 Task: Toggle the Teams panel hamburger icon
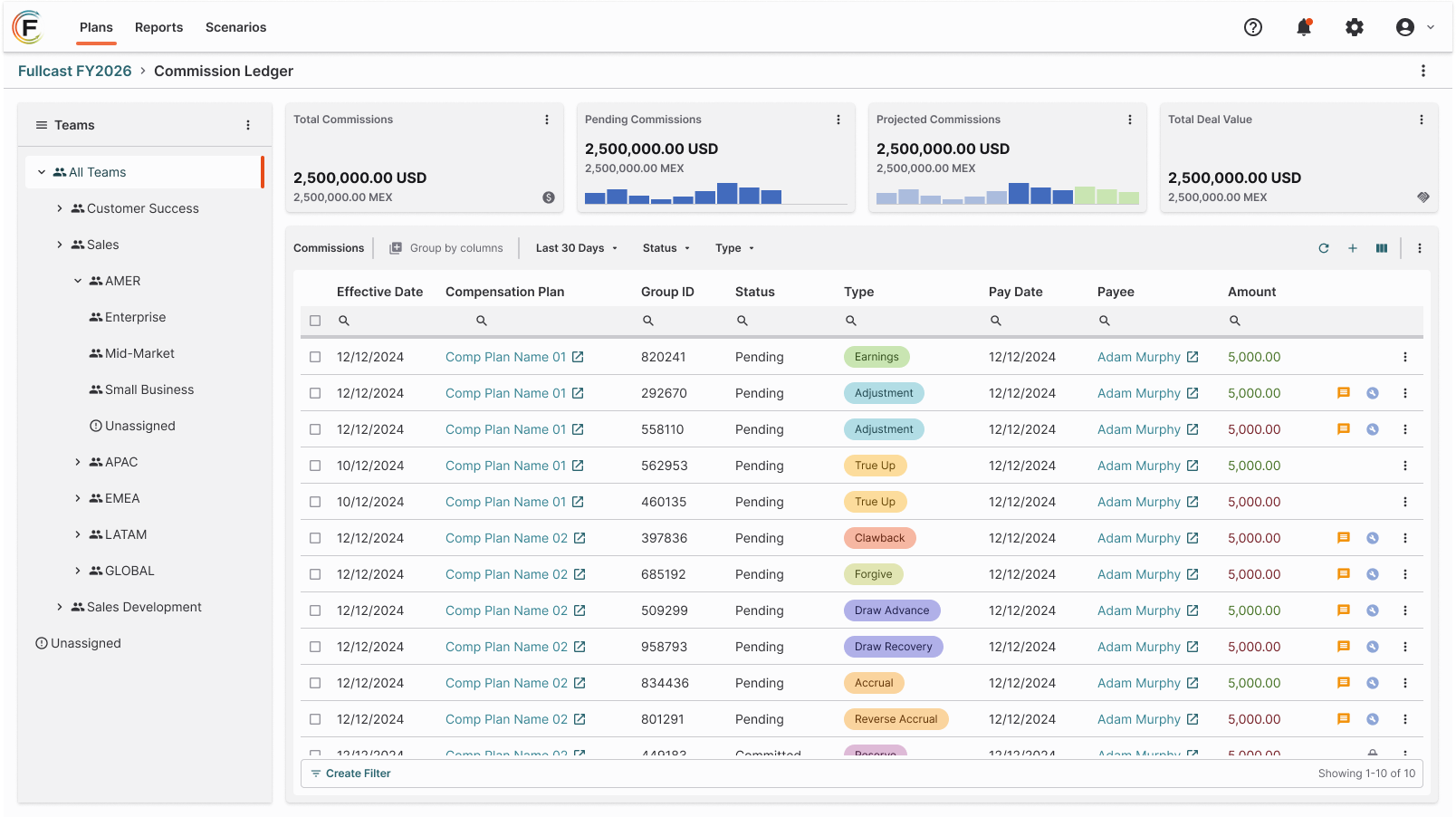point(42,125)
